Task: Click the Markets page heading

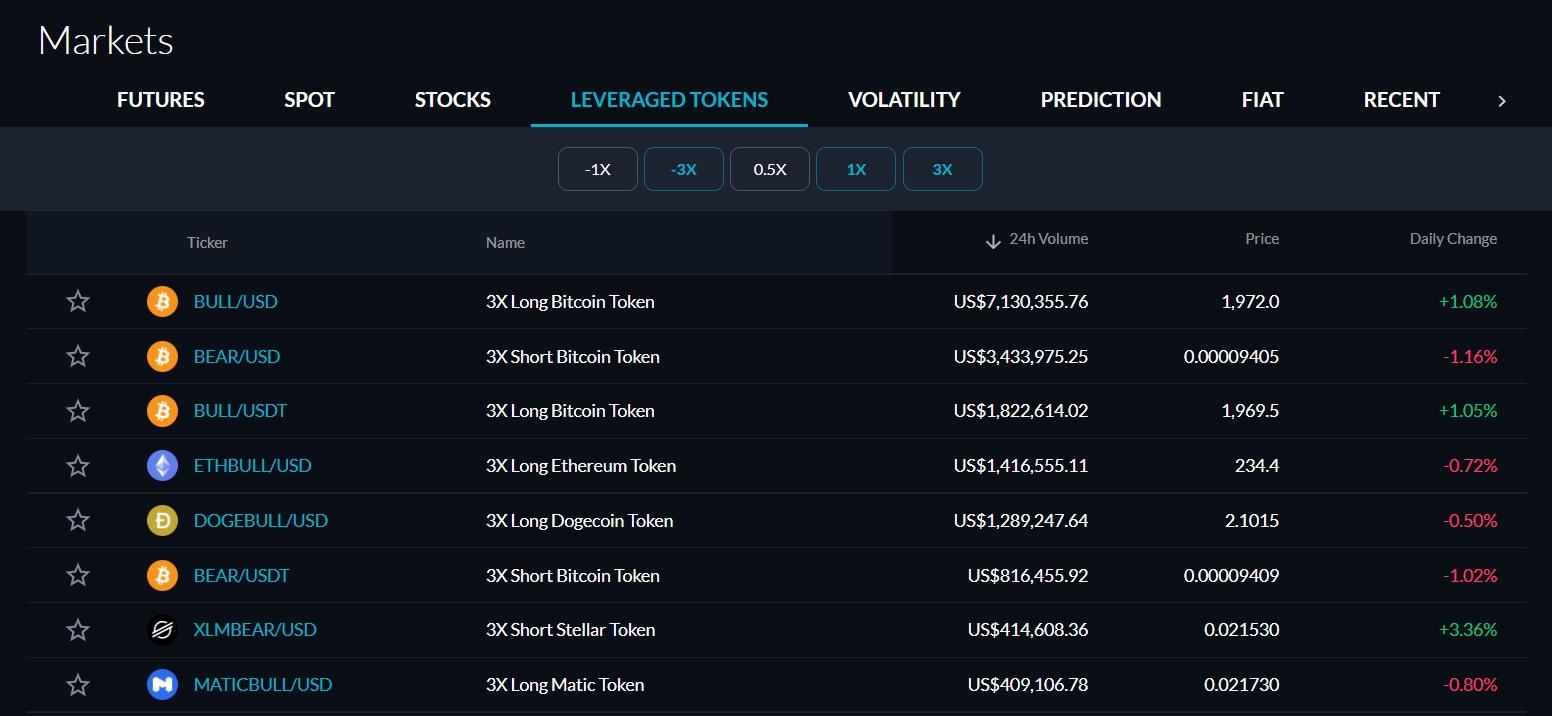Action: pos(106,41)
